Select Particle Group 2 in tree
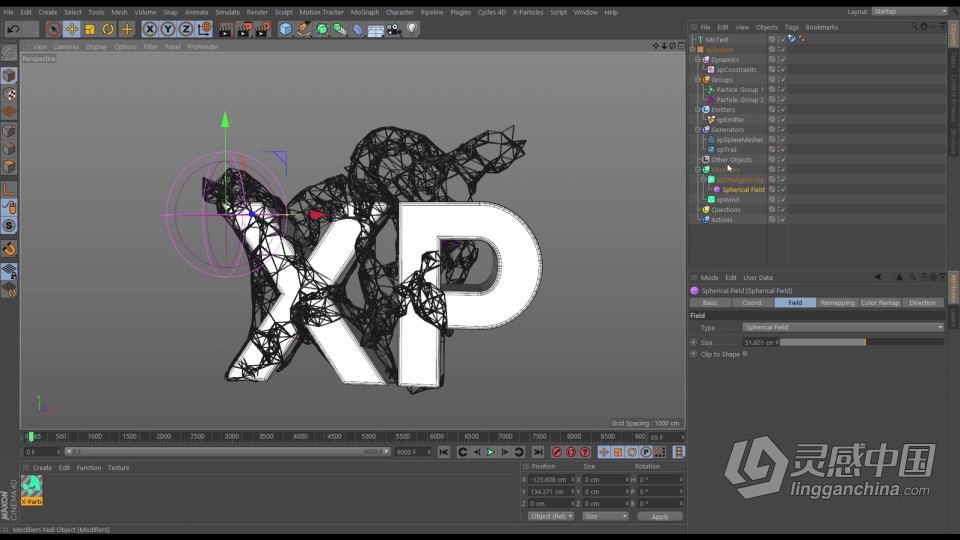 click(x=740, y=99)
